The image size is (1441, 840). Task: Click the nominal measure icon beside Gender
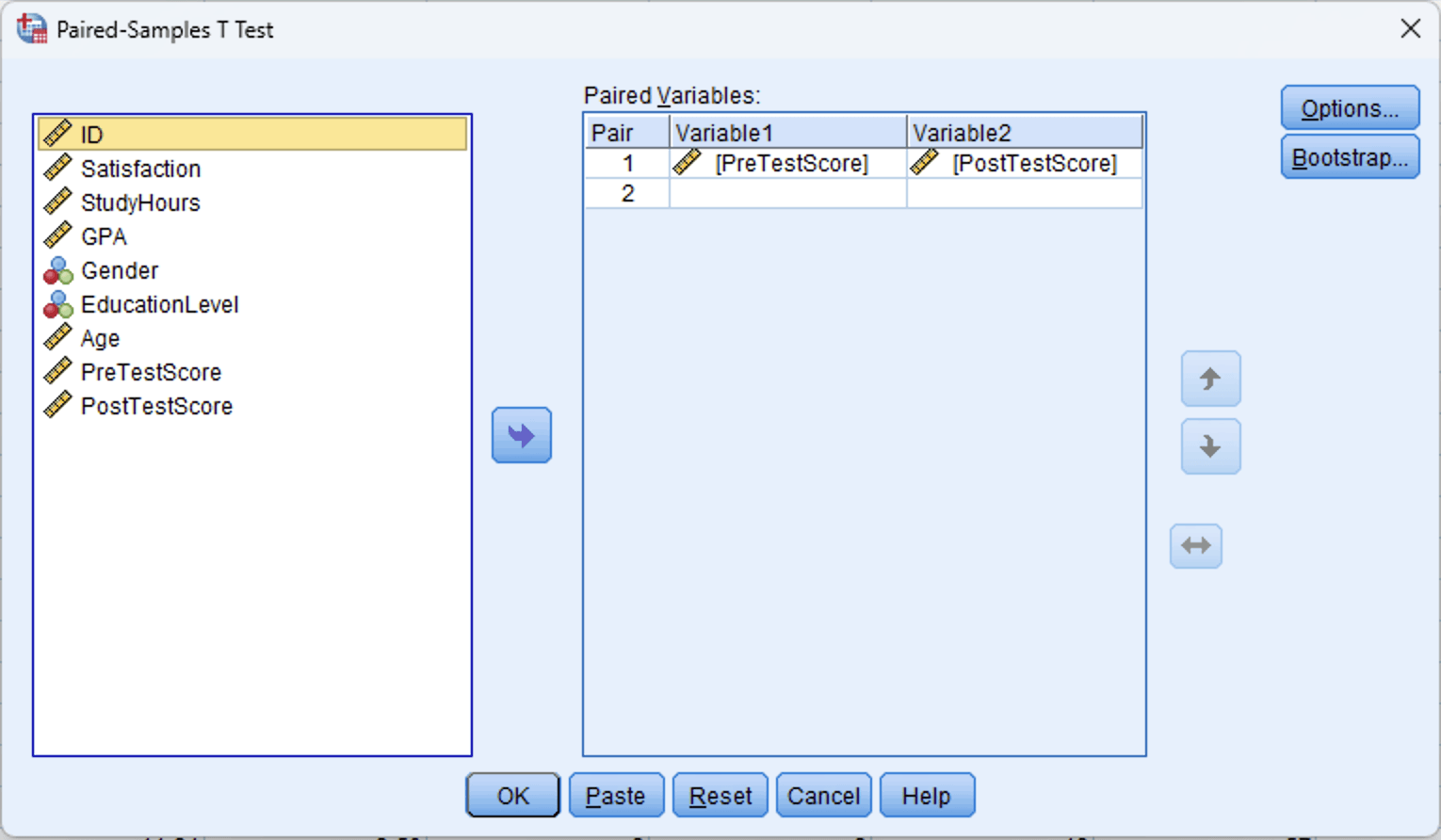coord(57,270)
